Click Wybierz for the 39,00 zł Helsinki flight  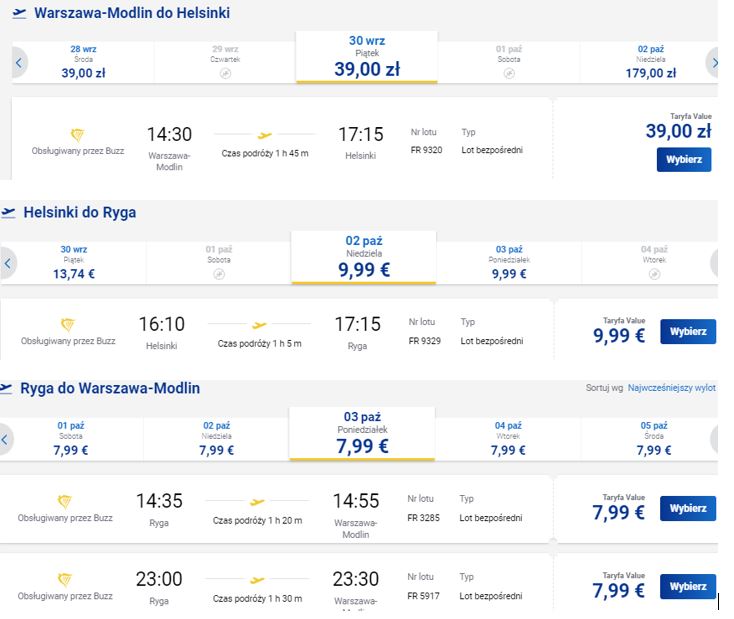[683, 160]
